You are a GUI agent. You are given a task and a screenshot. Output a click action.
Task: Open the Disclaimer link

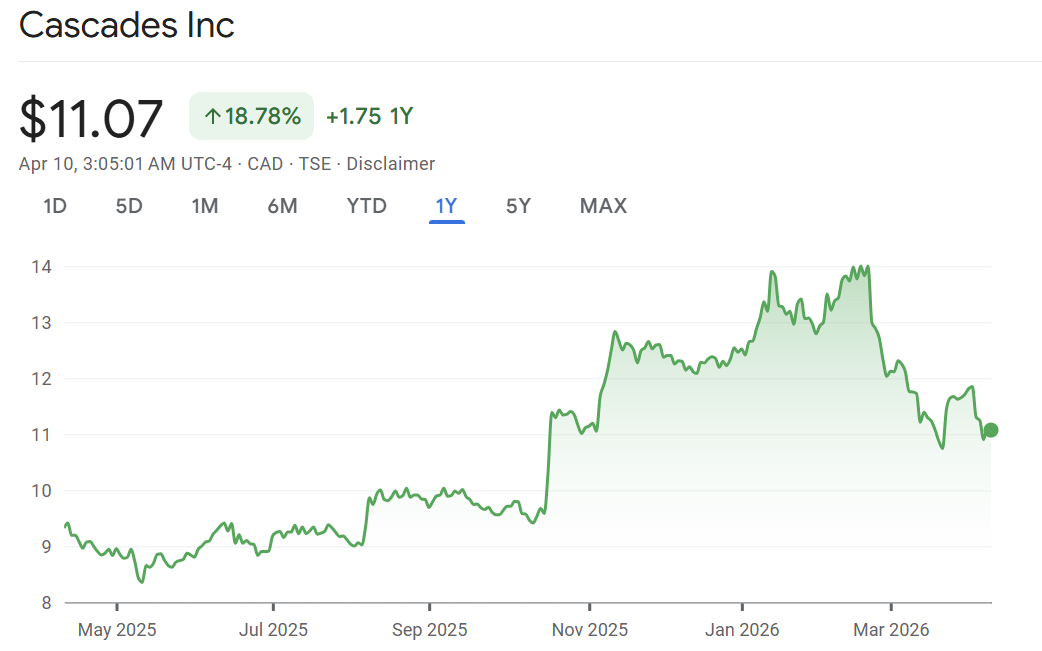390,164
